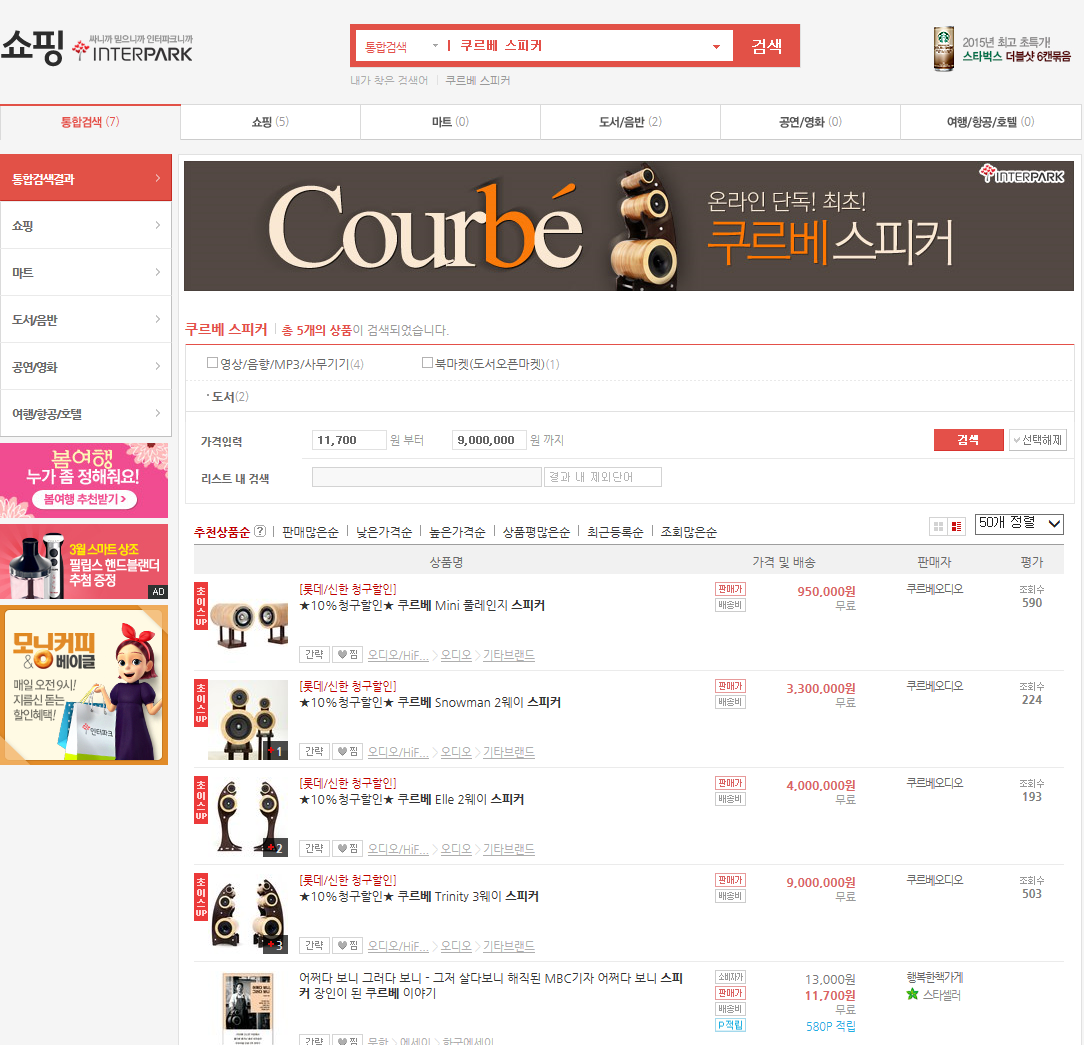Open the book thumbnail for 어쩌다 보니 그러다 보니
The width and height of the screenshot is (1084, 1045).
coord(248,1008)
